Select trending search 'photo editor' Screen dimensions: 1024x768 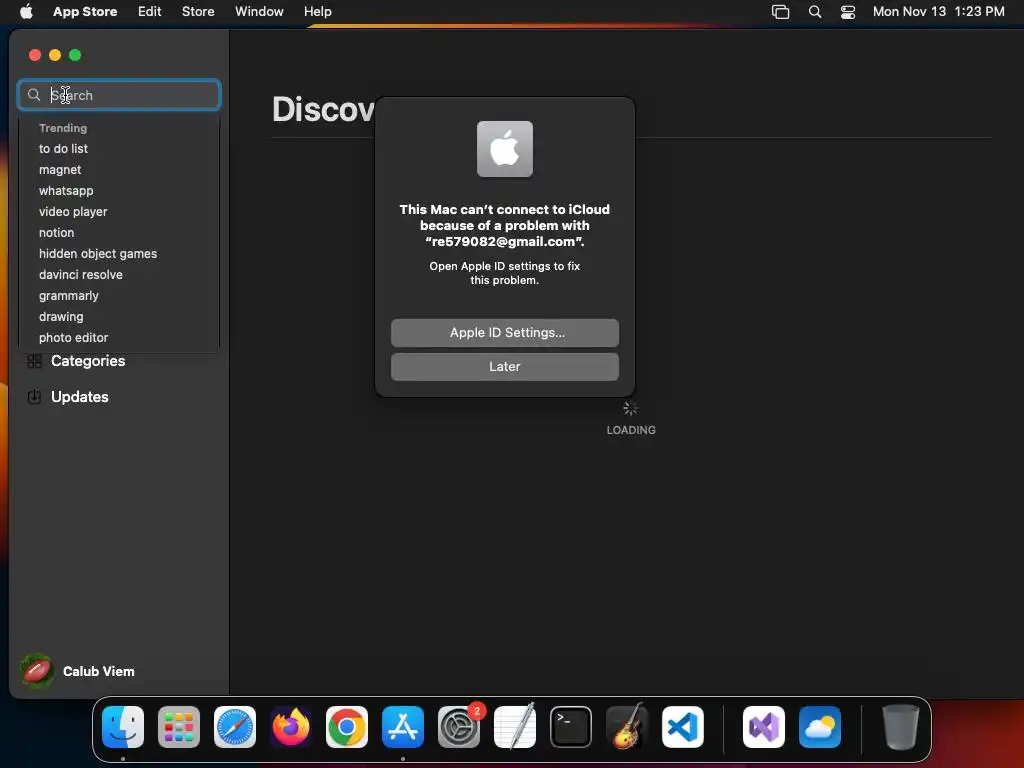74,338
